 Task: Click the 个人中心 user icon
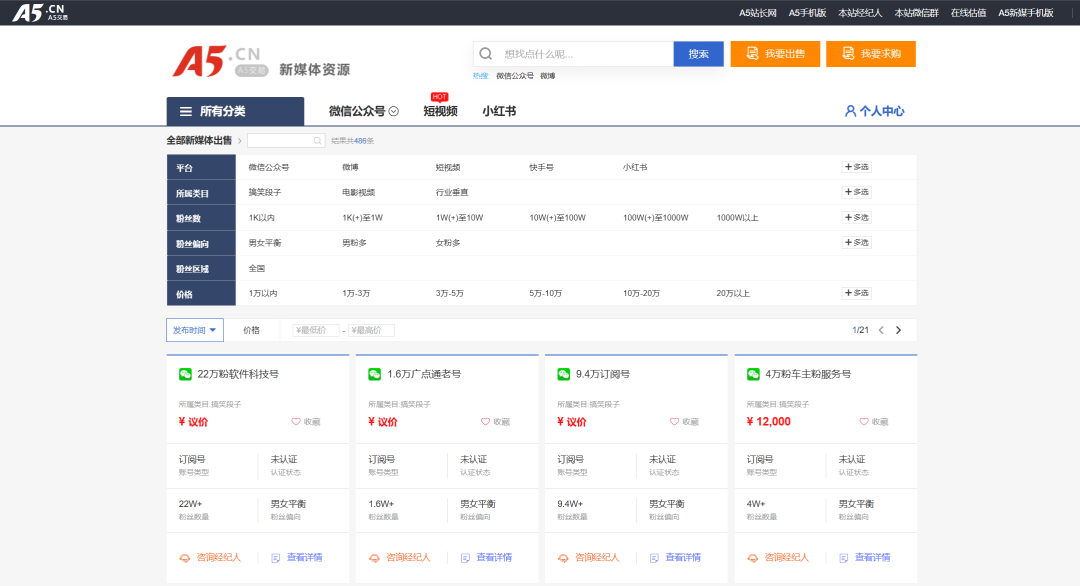pos(850,111)
